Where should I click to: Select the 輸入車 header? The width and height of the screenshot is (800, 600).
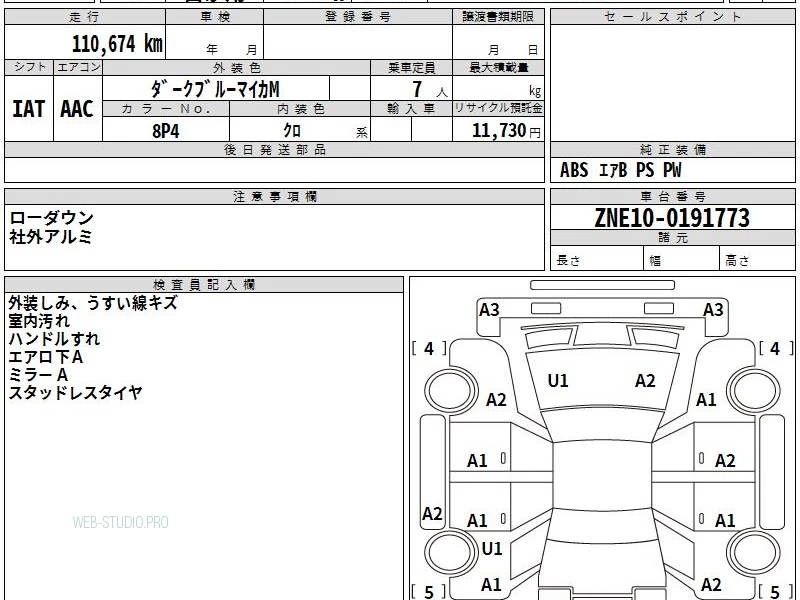pos(411,109)
